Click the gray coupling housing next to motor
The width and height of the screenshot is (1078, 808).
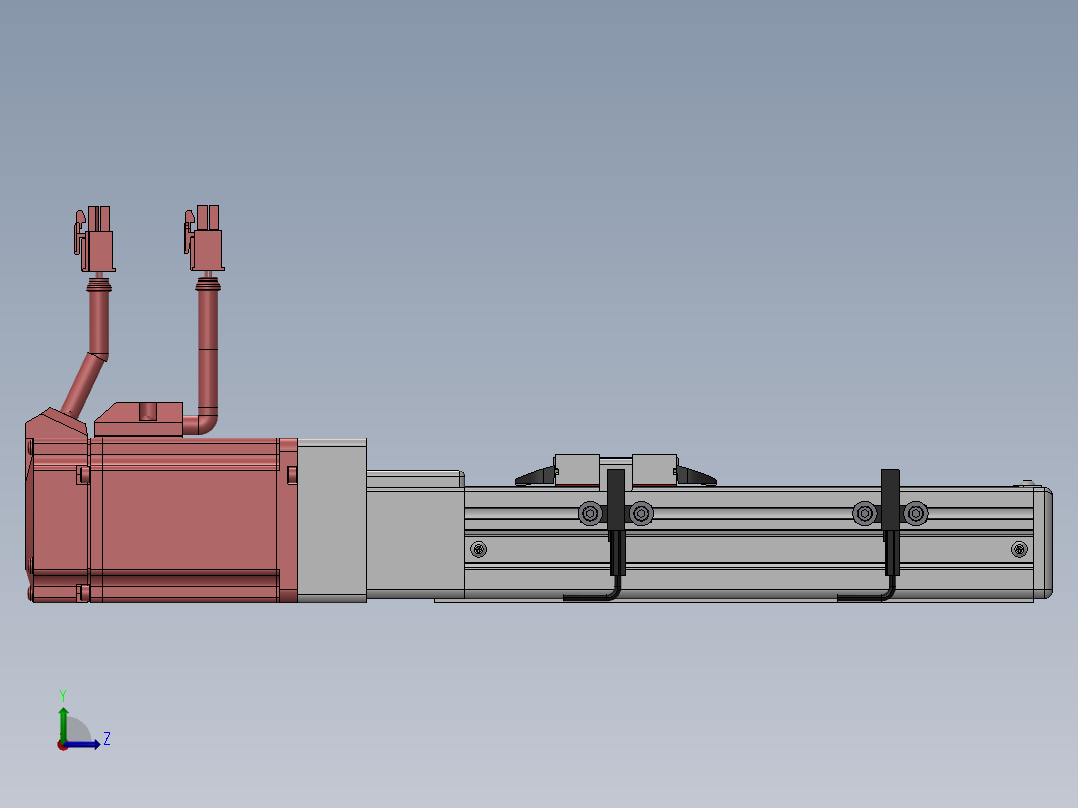[332, 520]
